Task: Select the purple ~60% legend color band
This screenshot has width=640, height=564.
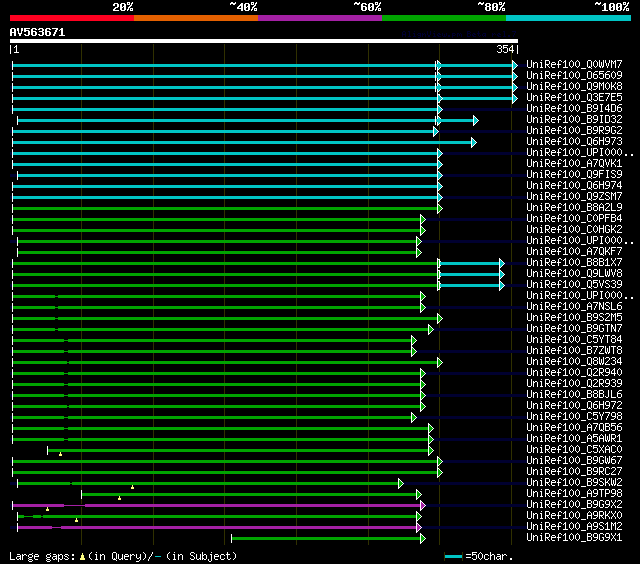Action: click(x=319, y=17)
